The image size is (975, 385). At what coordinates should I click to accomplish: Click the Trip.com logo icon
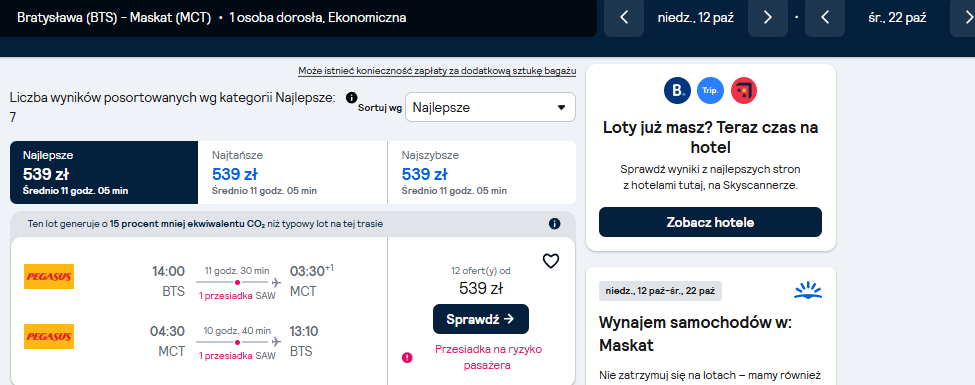point(710,90)
